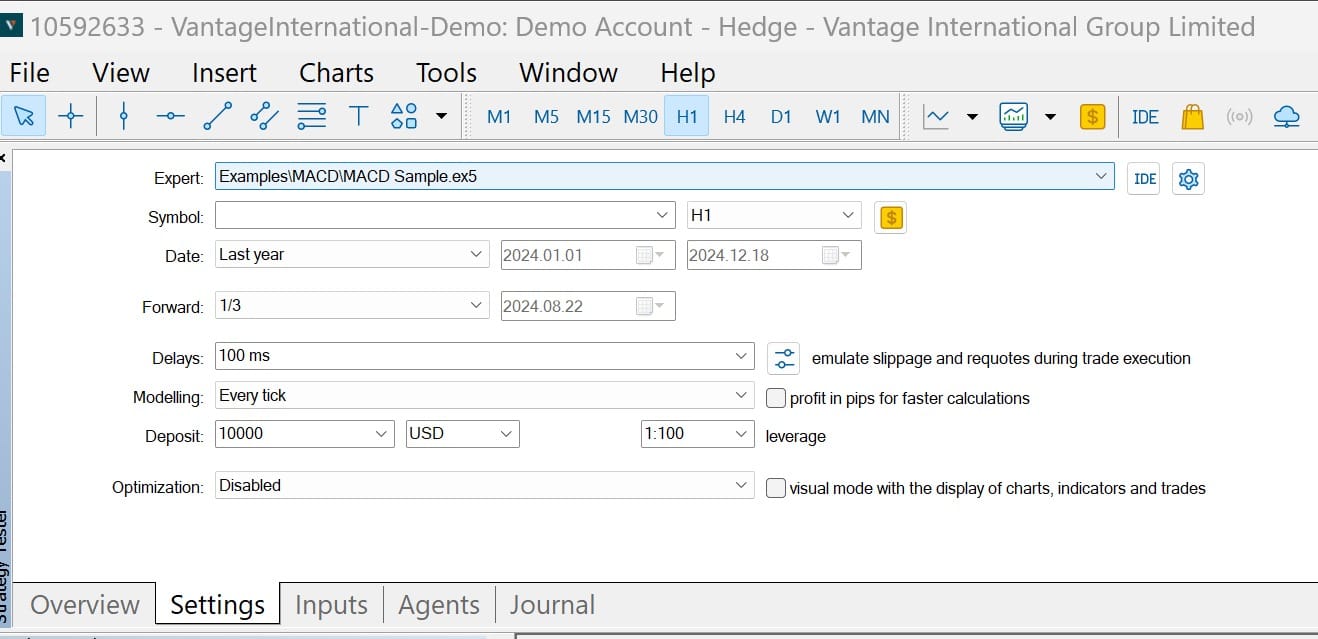Connect to Virtual Hosting cloud
The height and width of the screenshot is (639, 1318).
1286,116
